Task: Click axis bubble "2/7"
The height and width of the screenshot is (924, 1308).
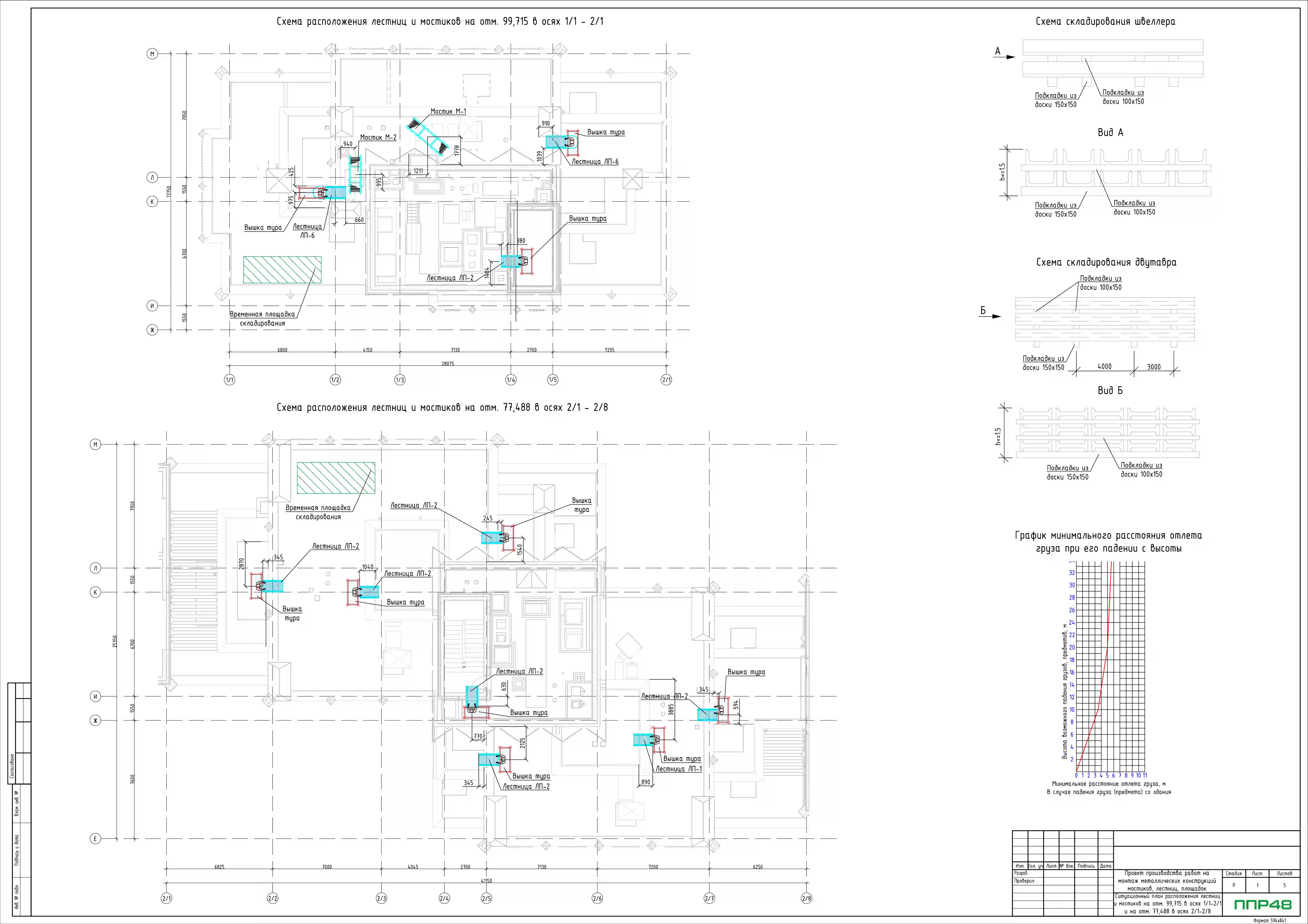Action: [x=709, y=898]
